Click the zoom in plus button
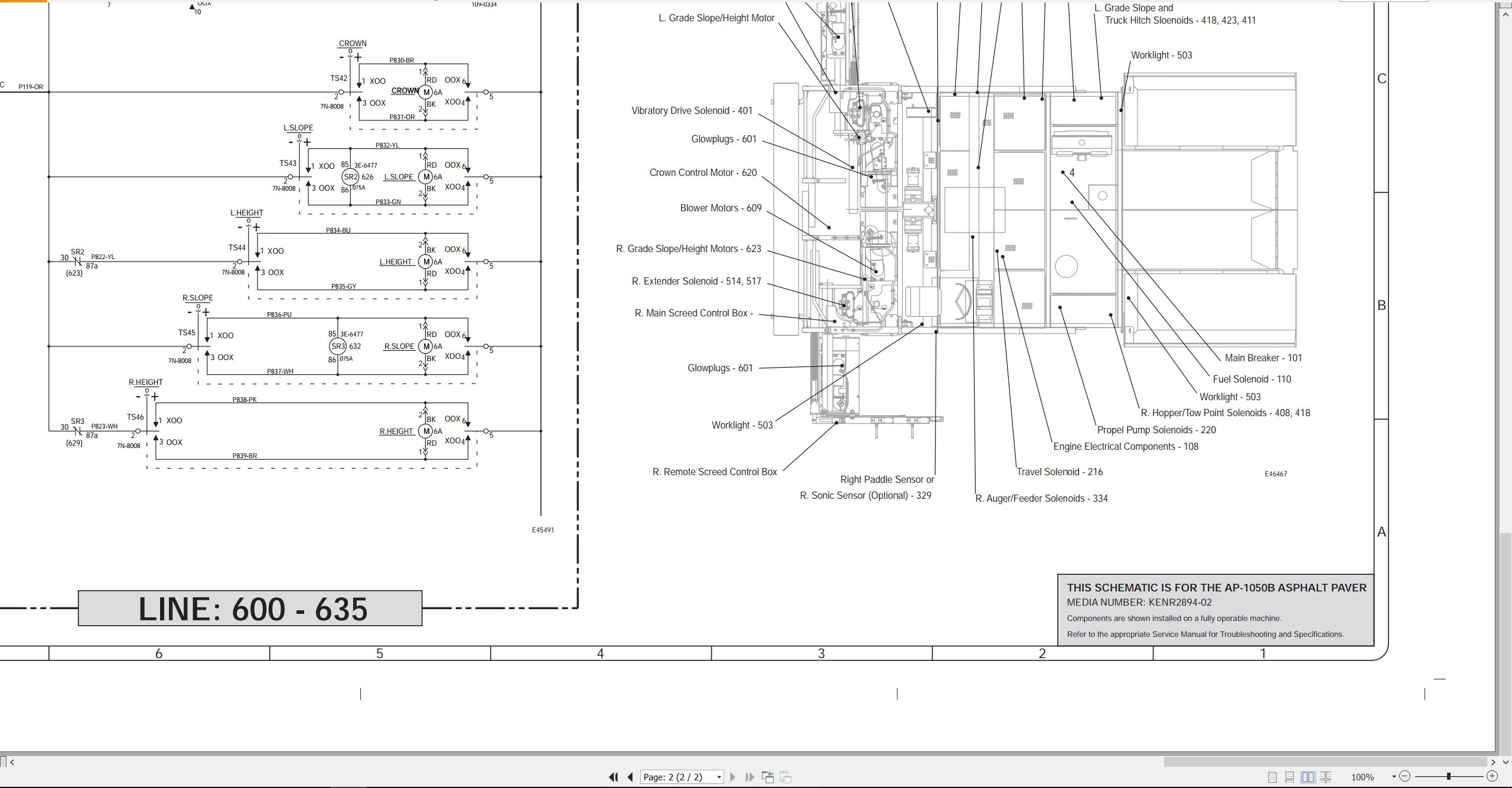1512x788 pixels. point(1493,777)
